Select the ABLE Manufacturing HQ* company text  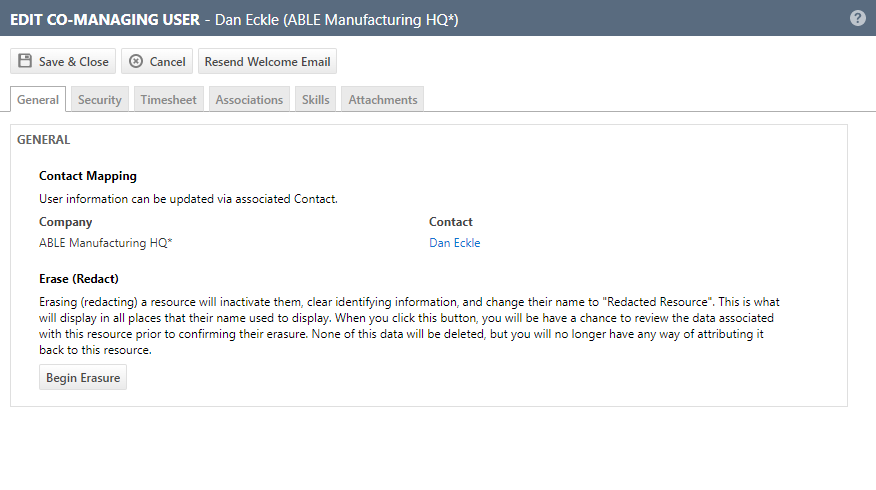(x=106, y=242)
